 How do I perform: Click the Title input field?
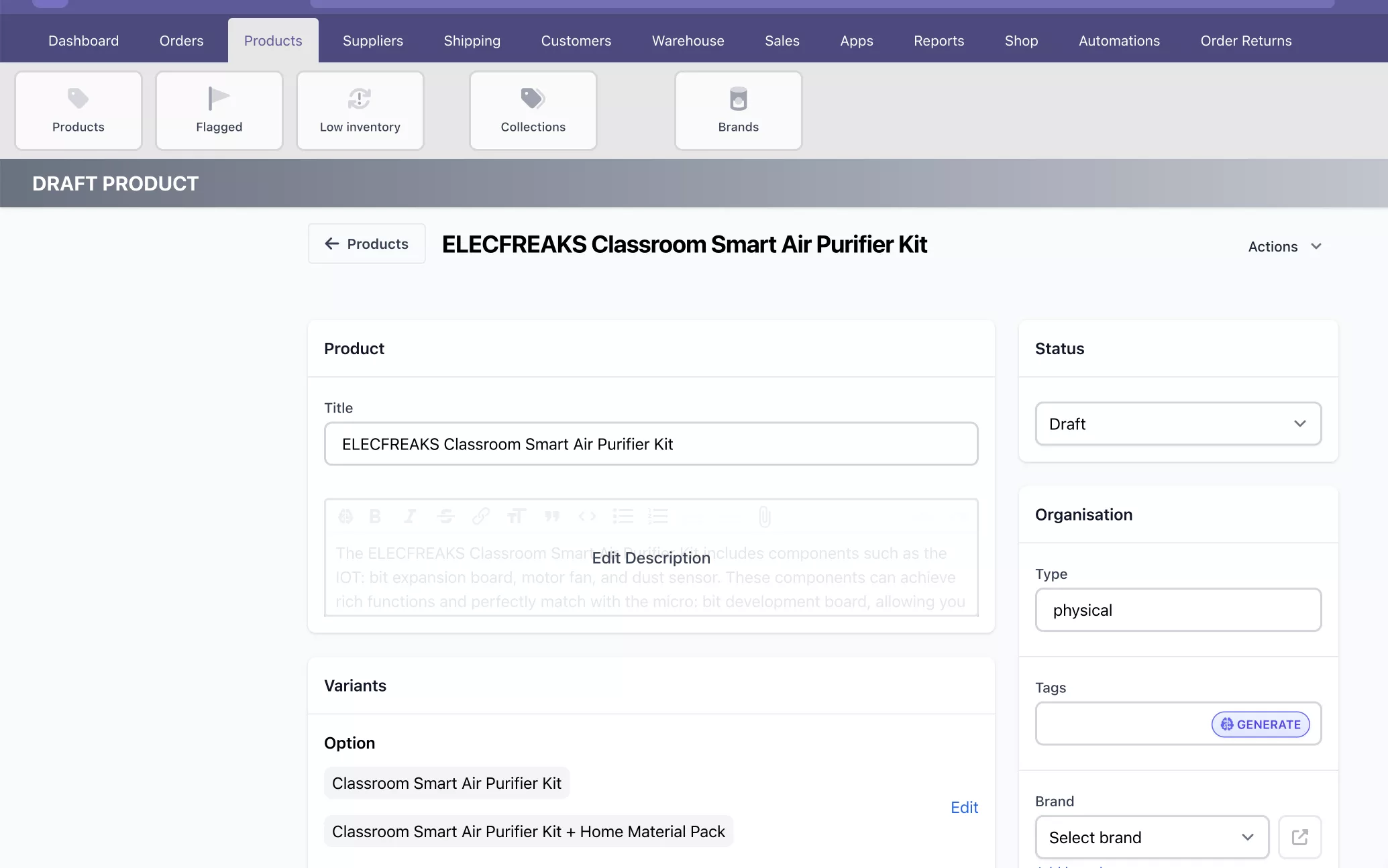click(x=651, y=444)
